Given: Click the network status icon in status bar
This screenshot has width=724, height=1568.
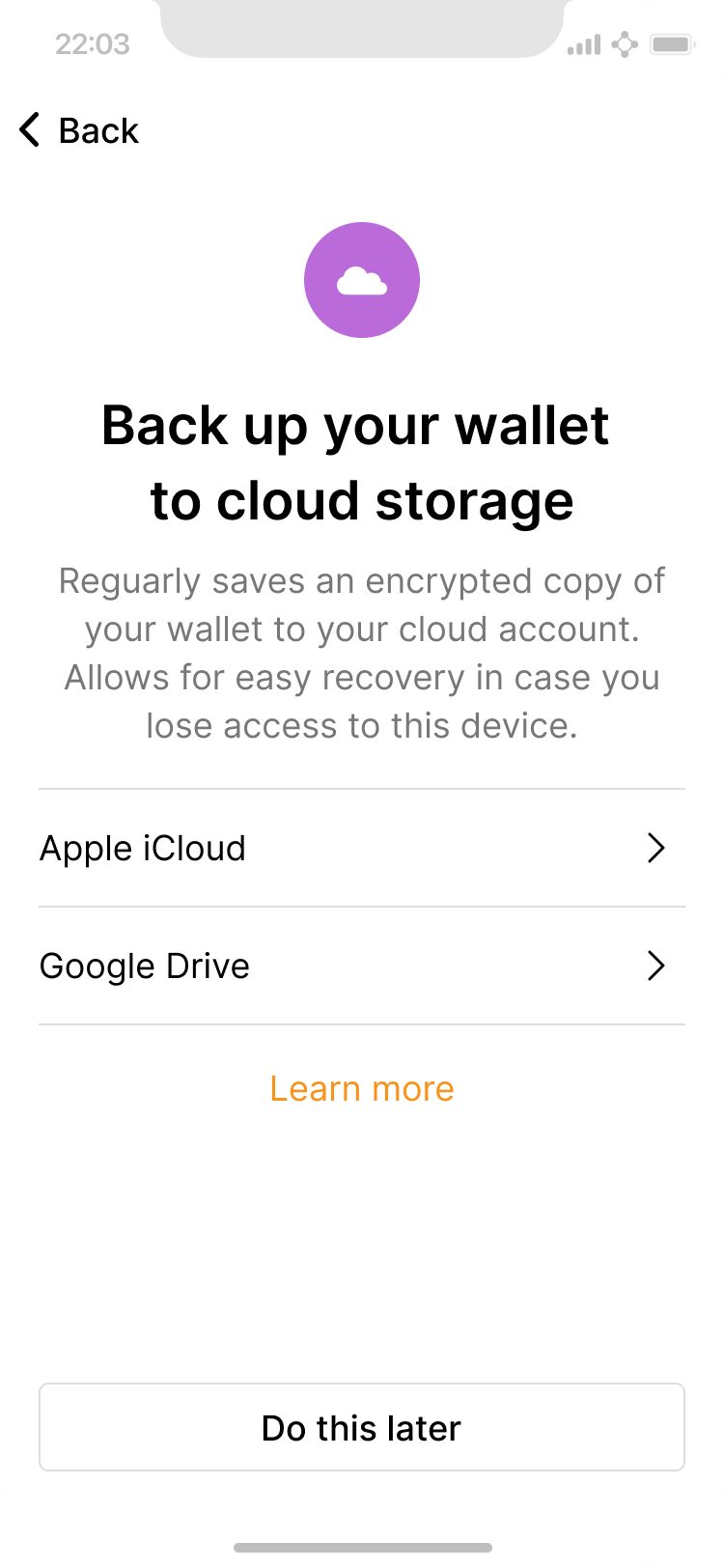Looking at the screenshot, I should (x=625, y=44).
